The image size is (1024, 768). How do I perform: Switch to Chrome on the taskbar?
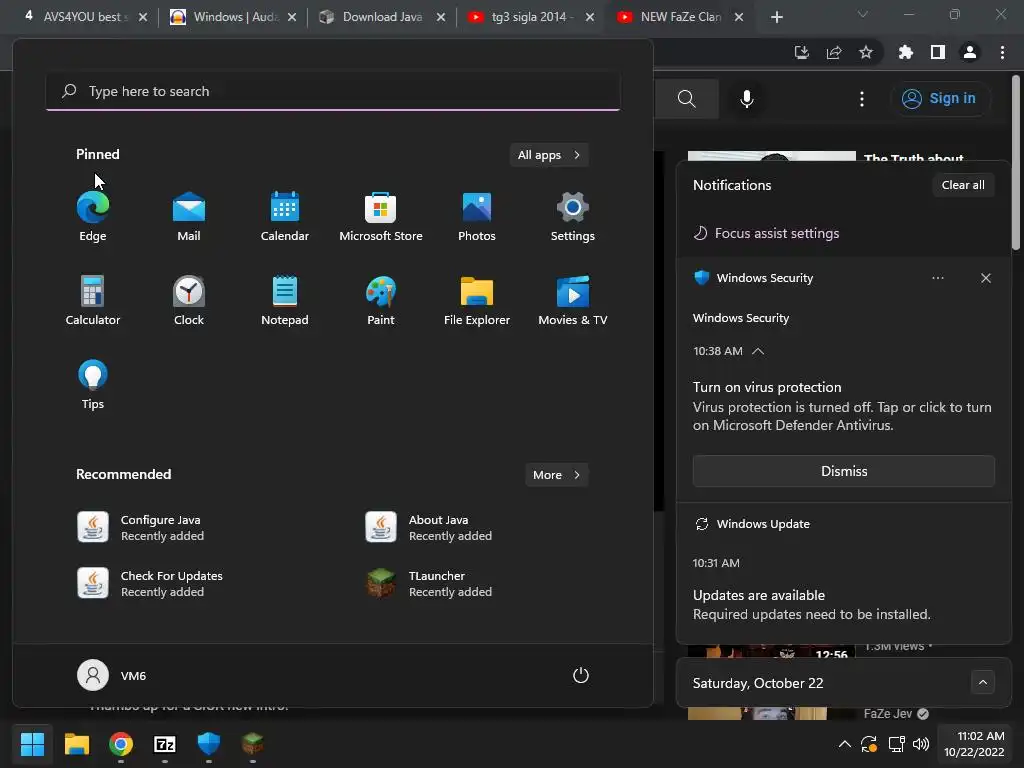click(x=121, y=743)
